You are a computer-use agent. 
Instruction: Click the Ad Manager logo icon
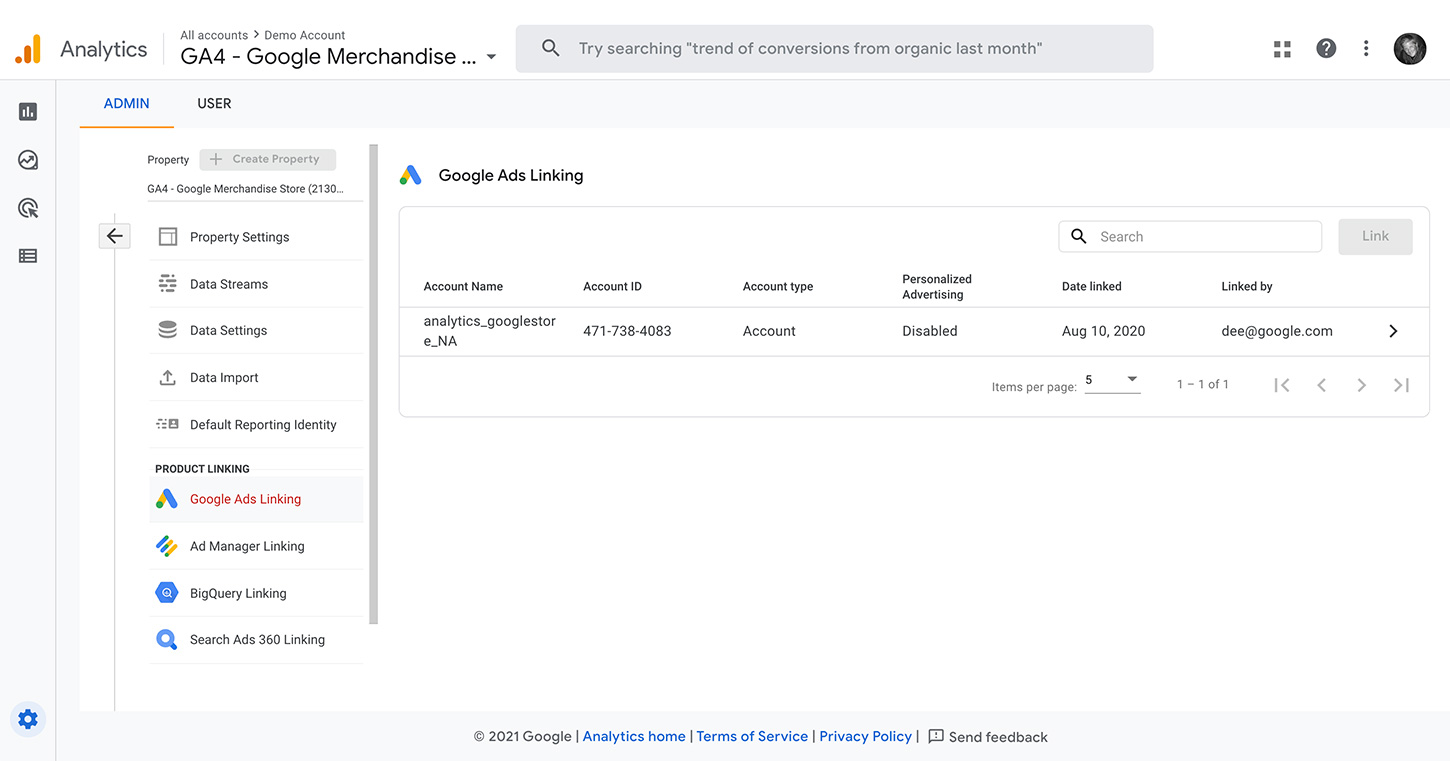167,546
